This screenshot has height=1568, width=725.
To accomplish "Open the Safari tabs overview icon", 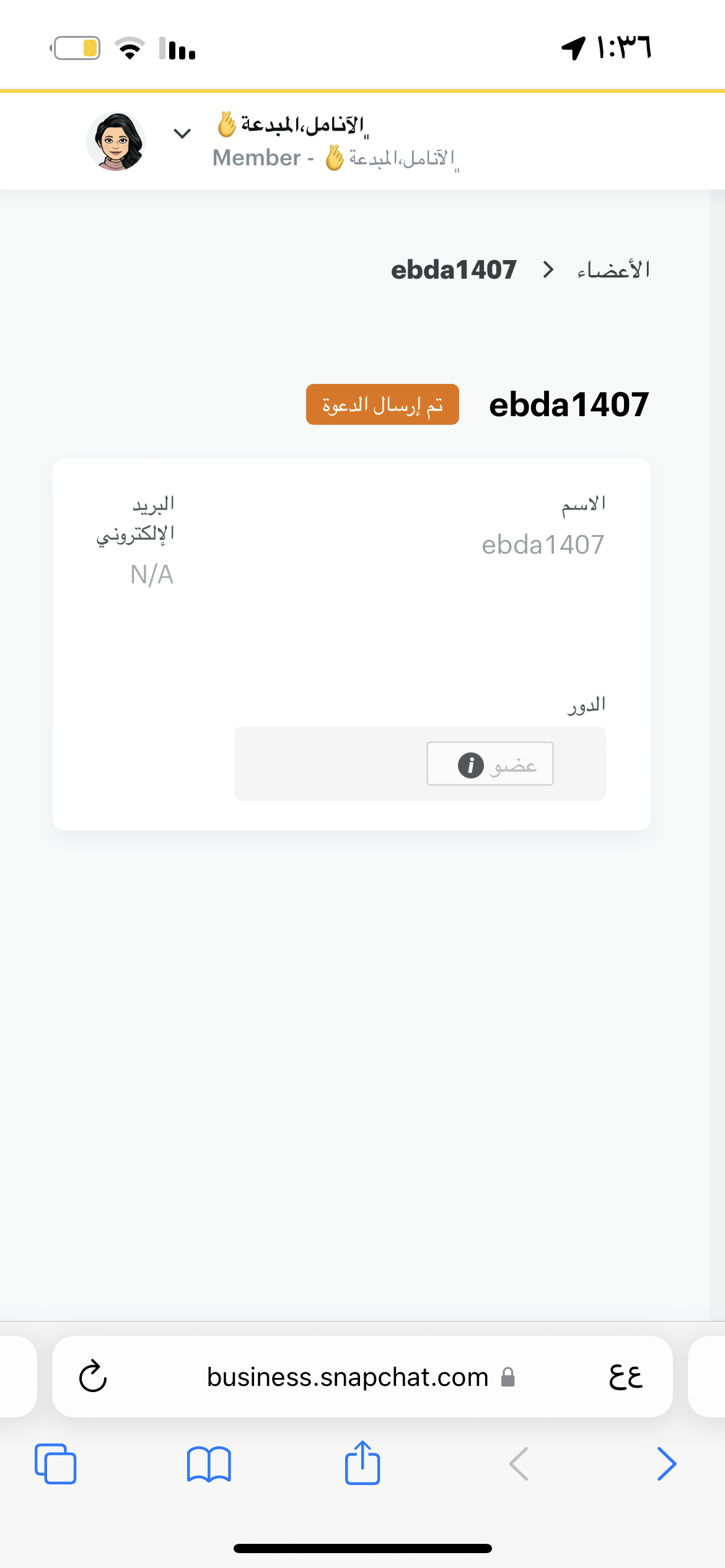I will point(56,1464).
